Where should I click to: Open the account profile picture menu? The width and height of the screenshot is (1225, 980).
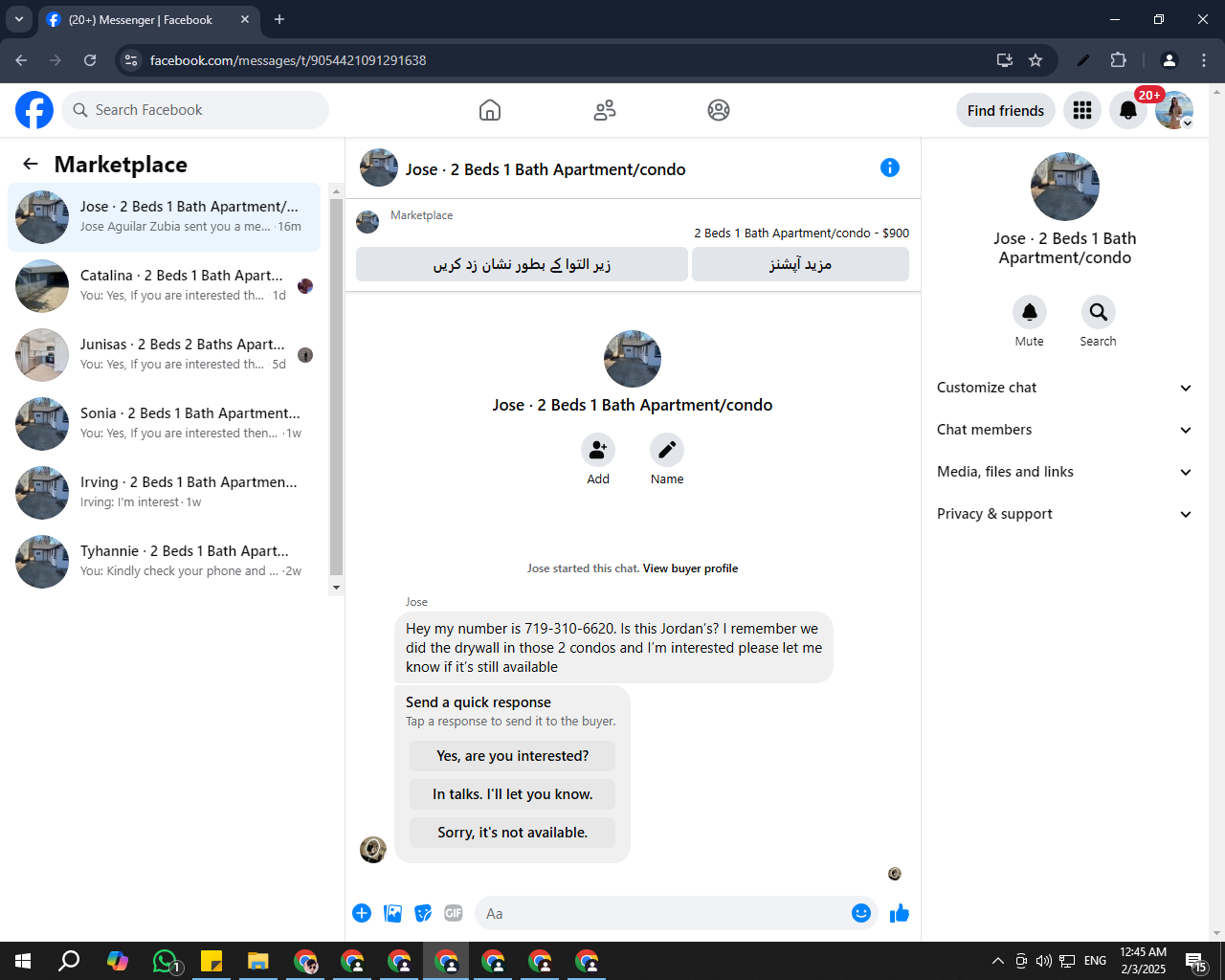point(1174,110)
